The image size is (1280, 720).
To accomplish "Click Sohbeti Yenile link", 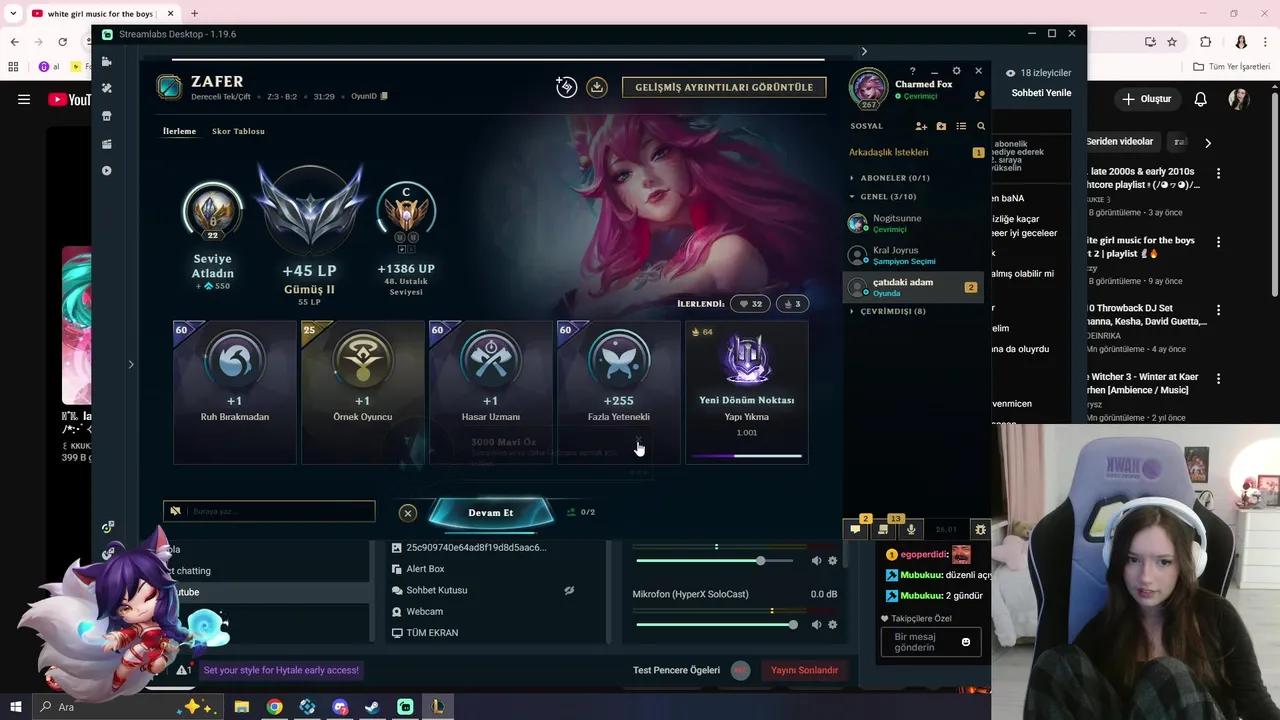I will (1041, 93).
